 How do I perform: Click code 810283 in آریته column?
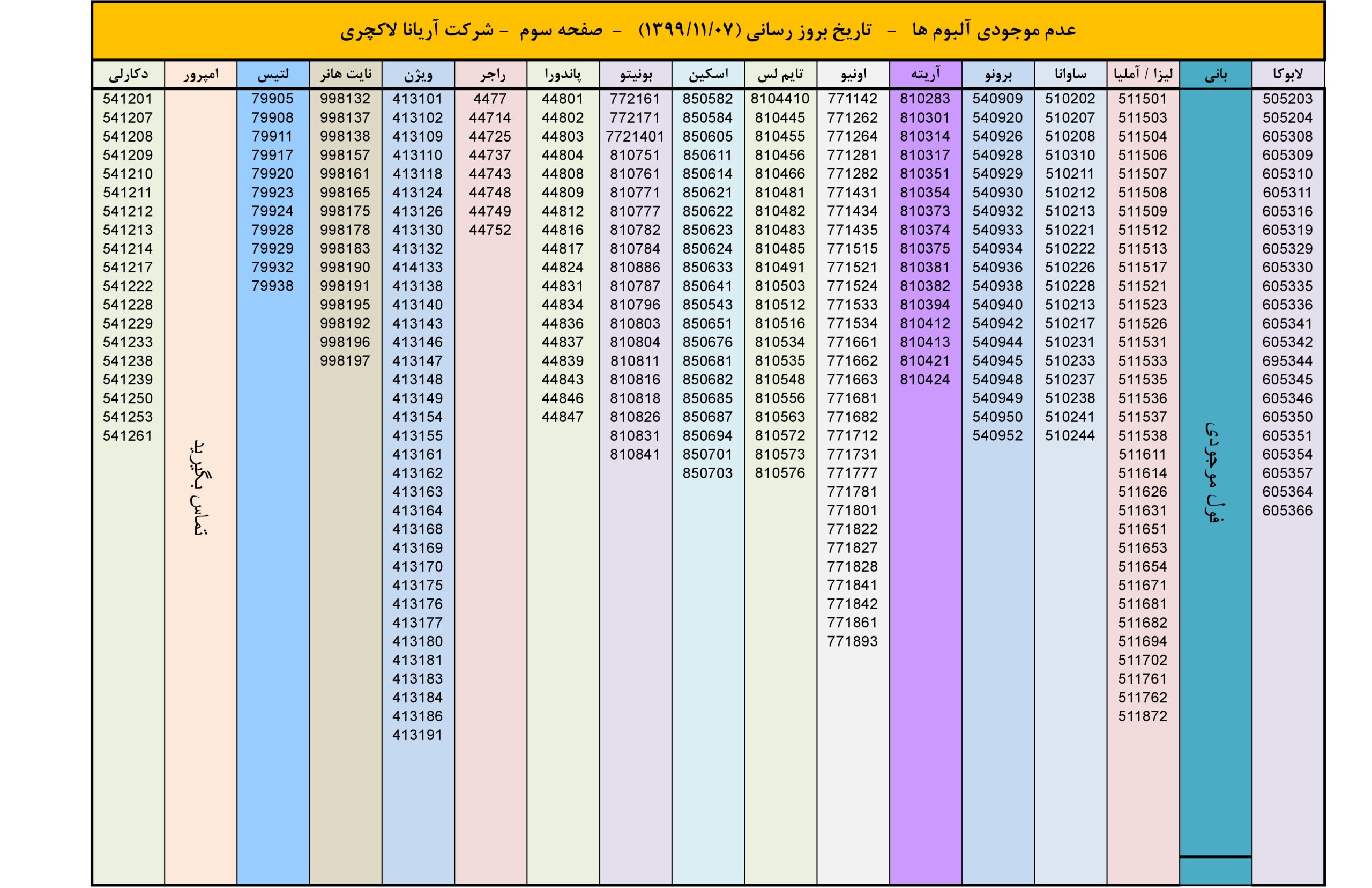pyautogui.click(x=925, y=99)
